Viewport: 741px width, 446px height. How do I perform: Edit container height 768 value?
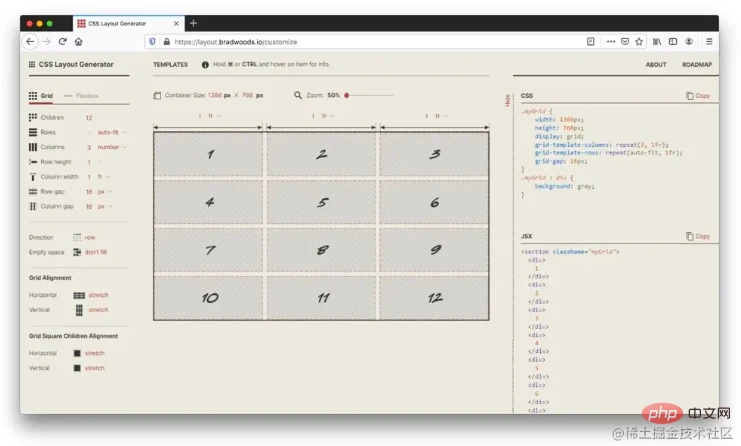(247, 95)
